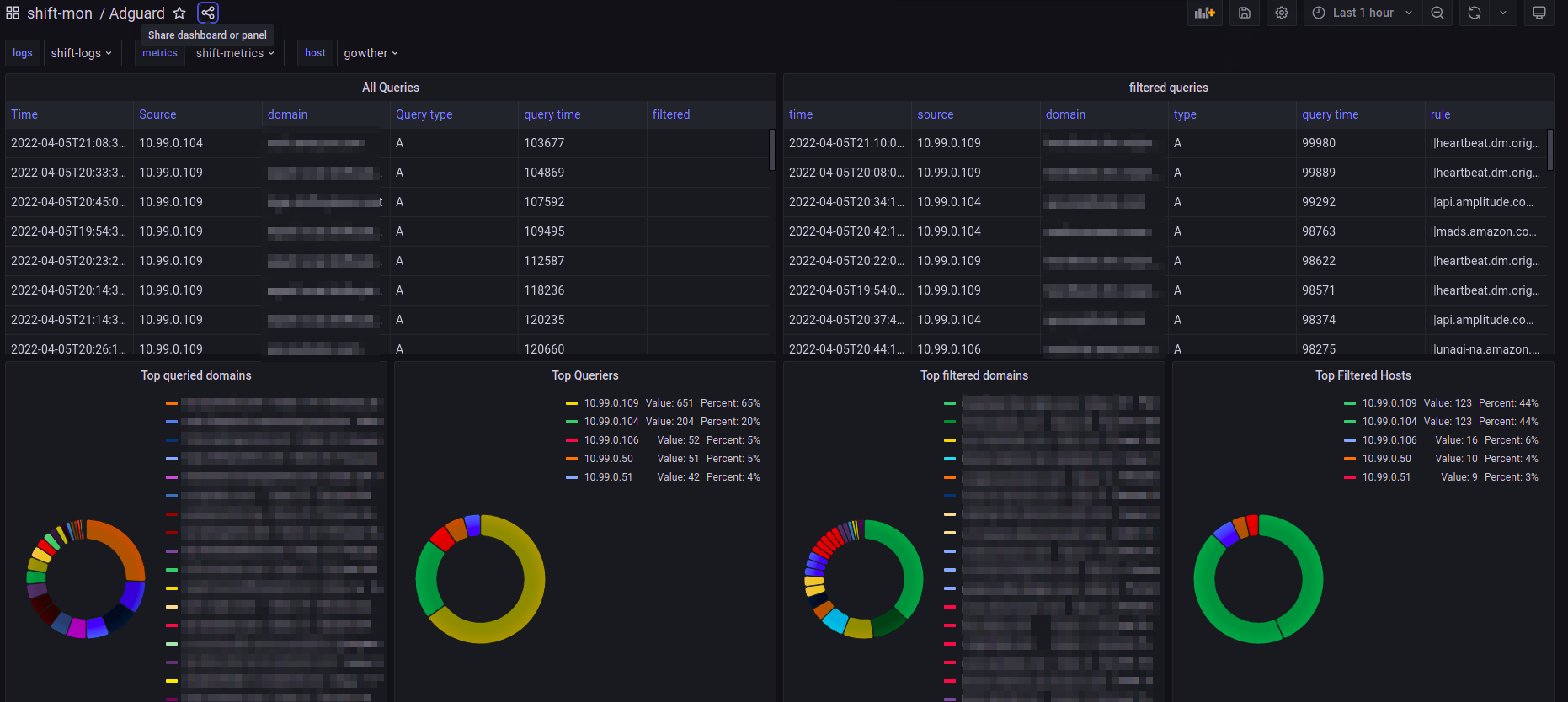Refresh the dashboard now
1568x702 pixels.
[x=1475, y=13]
